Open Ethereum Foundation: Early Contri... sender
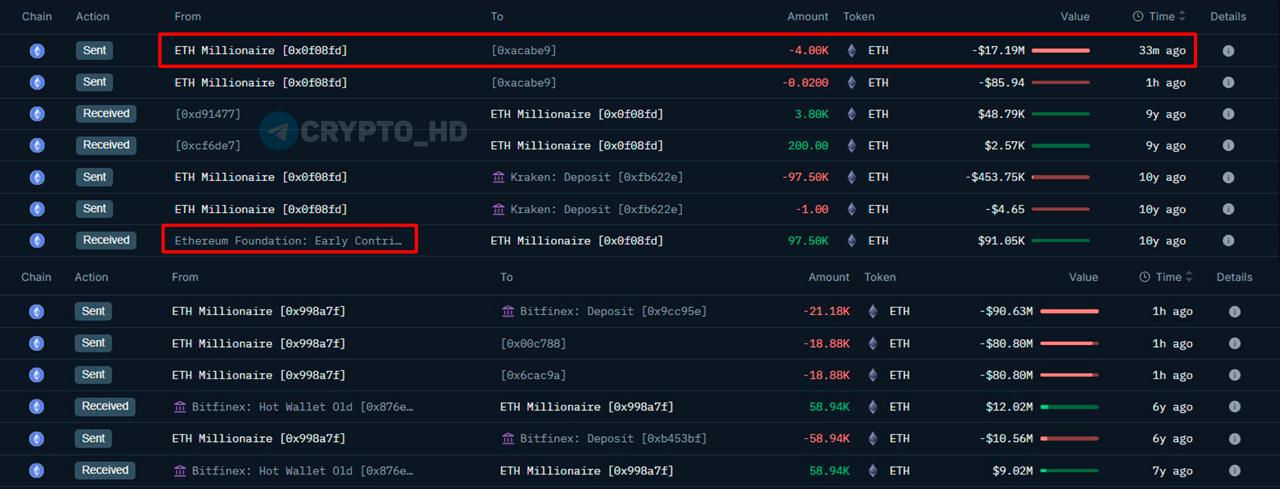 coord(288,241)
